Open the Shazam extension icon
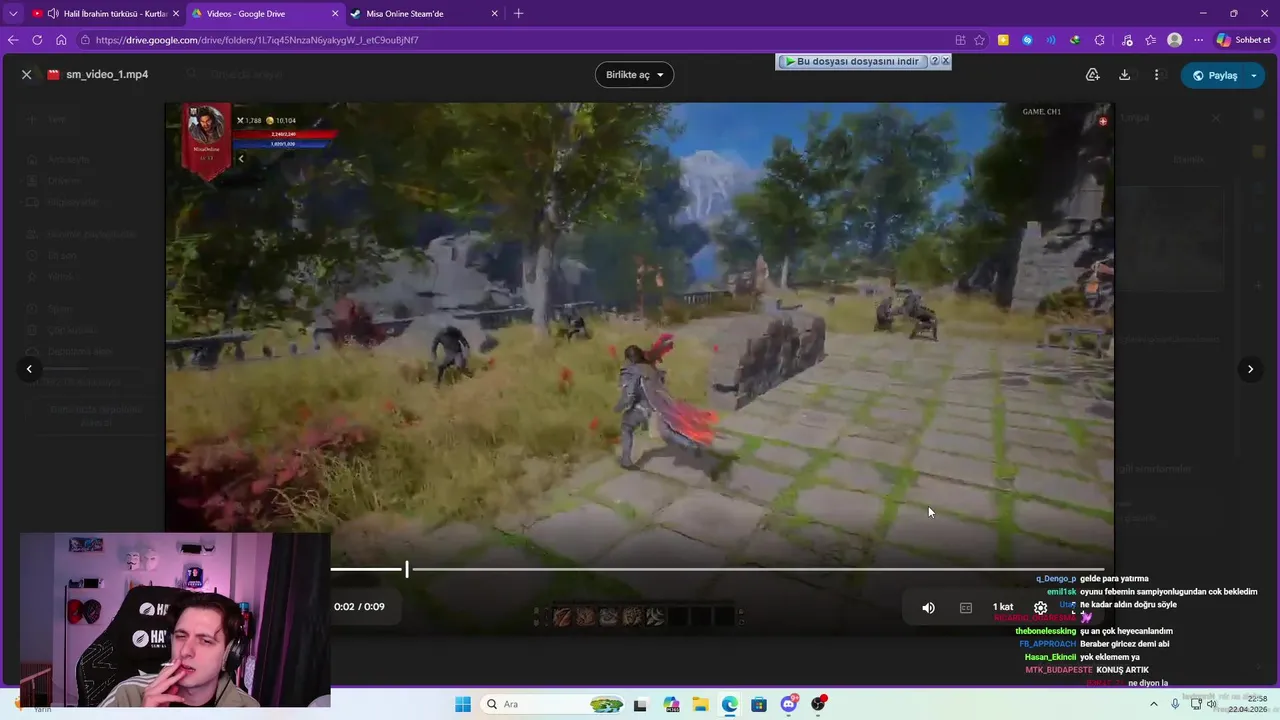1280x720 pixels. tap(1027, 40)
